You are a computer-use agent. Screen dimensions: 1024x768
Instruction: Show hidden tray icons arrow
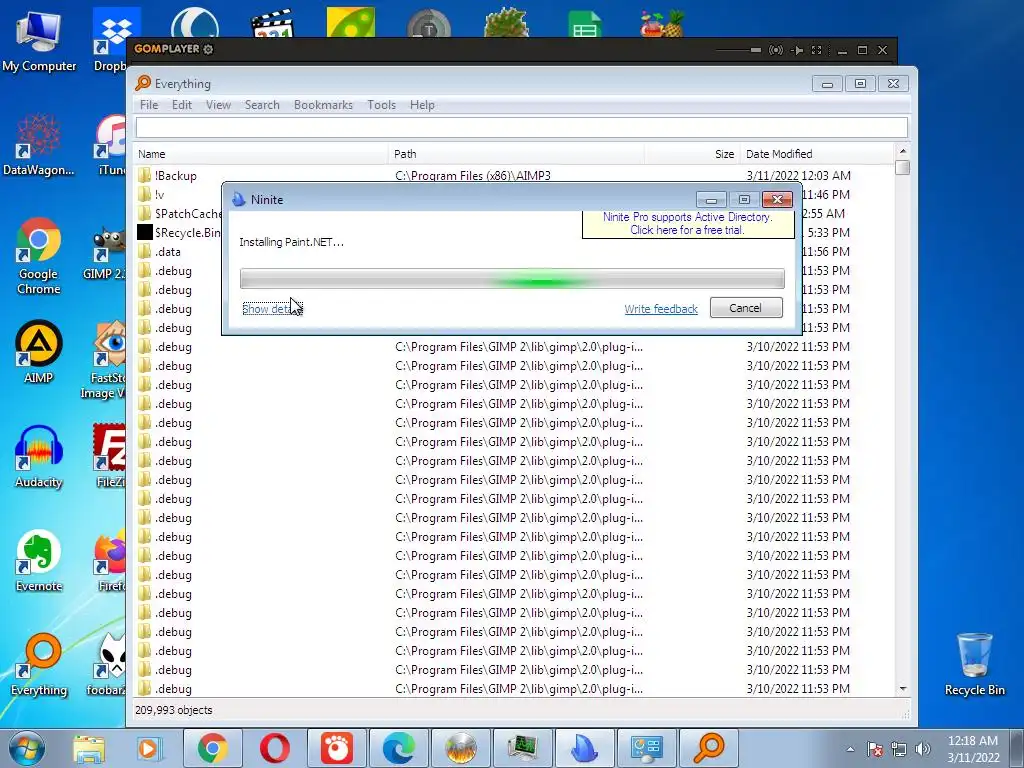[x=850, y=749]
